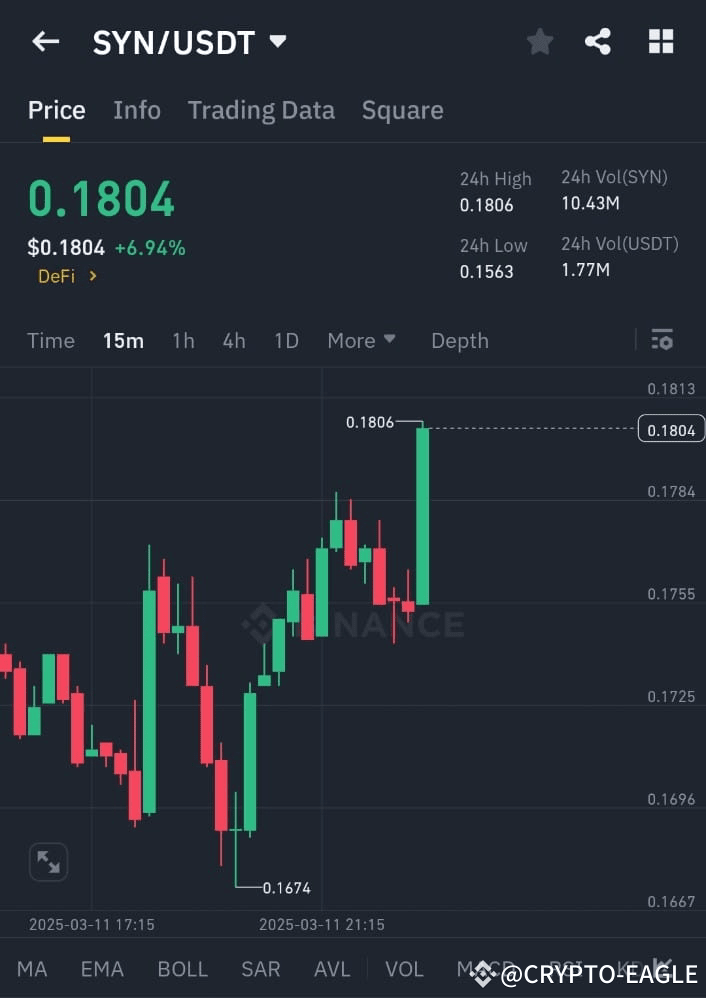Tap the back arrow to leave the chart
The width and height of the screenshot is (706, 998).
coord(43,41)
